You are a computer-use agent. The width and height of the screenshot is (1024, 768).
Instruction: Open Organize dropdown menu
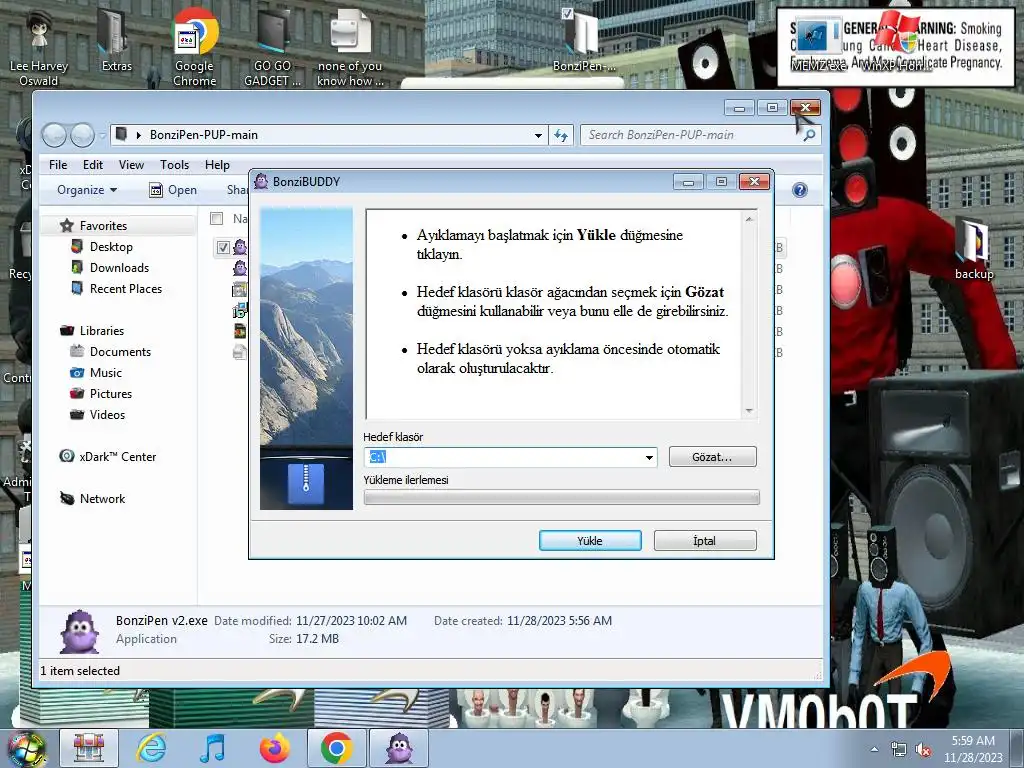pyautogui.click(x=87, y=190)
